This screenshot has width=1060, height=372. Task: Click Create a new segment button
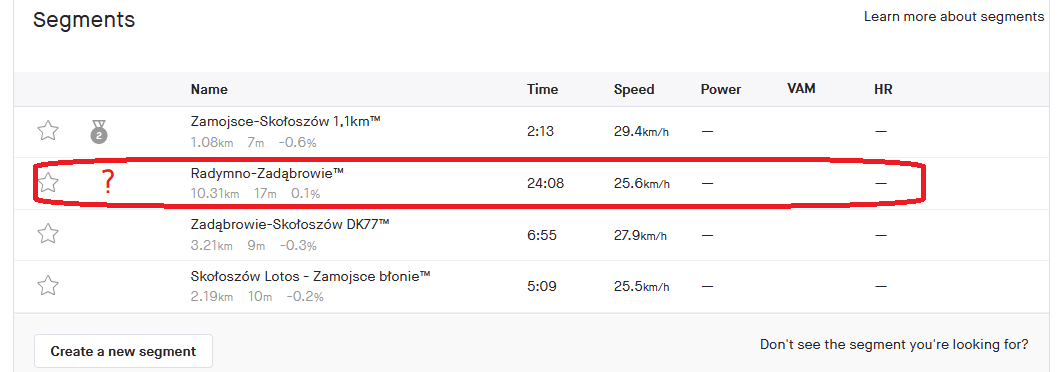(x=123, y=351)
